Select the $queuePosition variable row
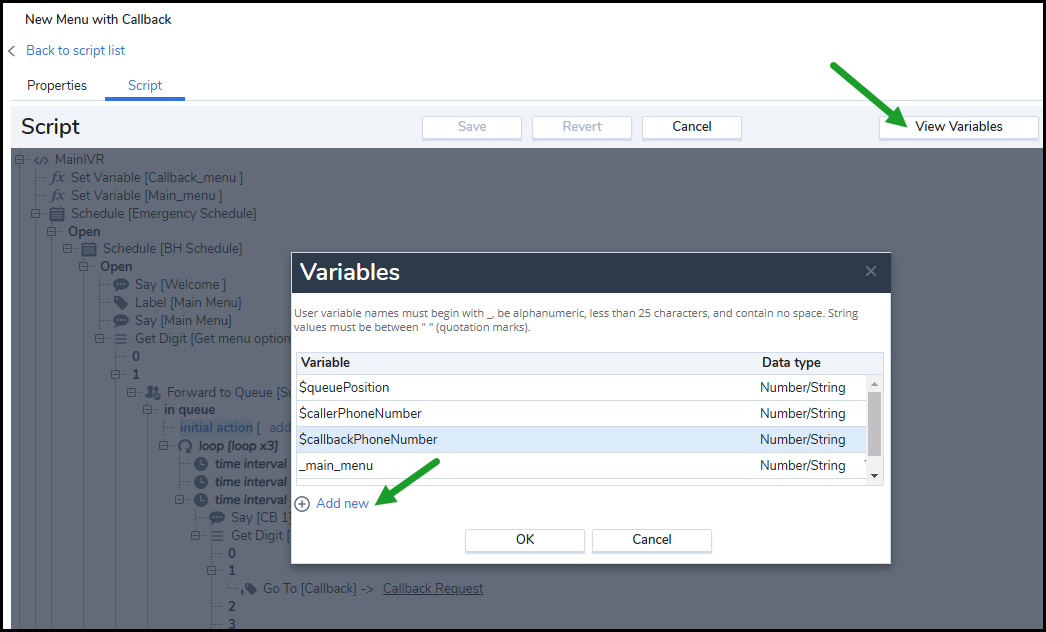 (582, 388)
